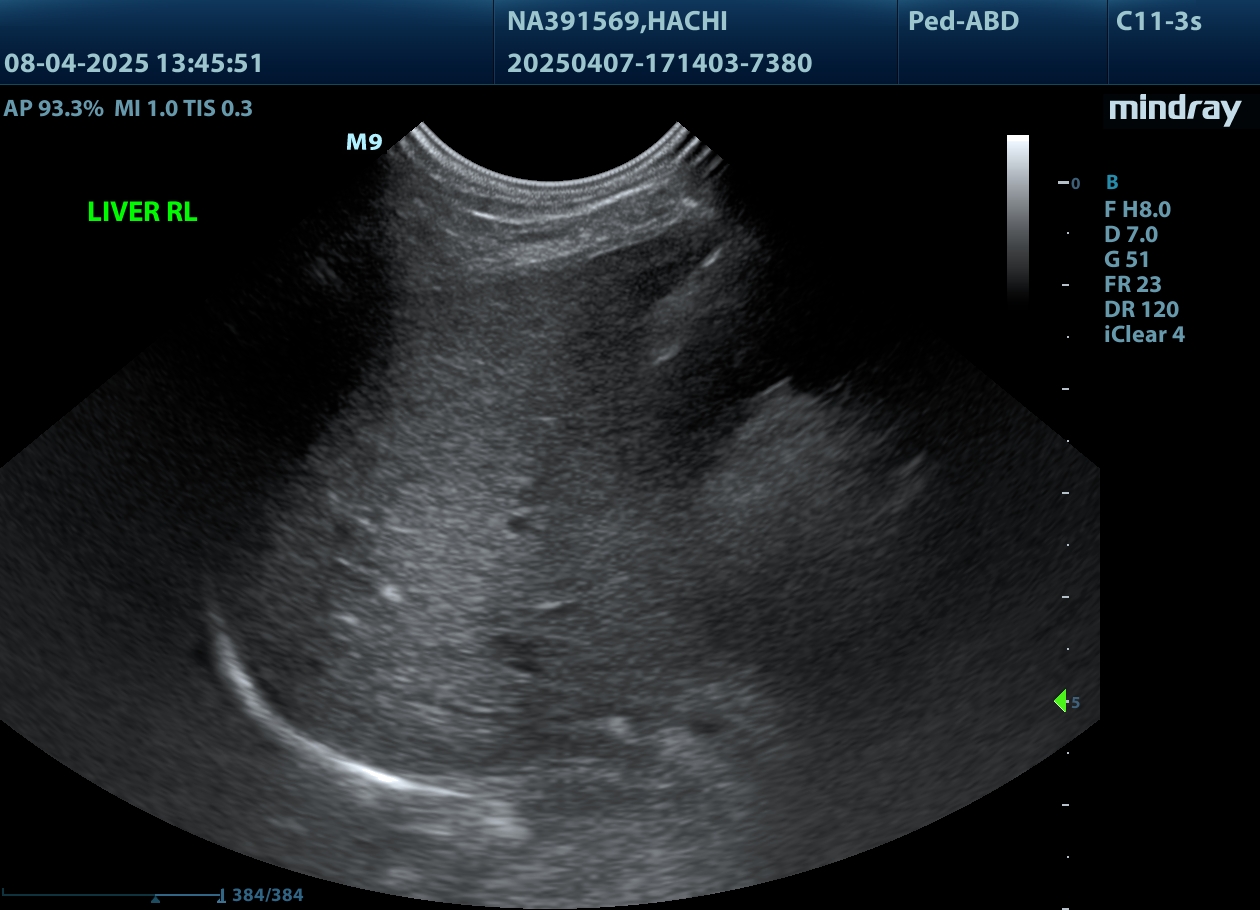This screenshot has height=910, width=1260.
Task: Open the Ped-ABD exam preset
Action: pos(963,21)
